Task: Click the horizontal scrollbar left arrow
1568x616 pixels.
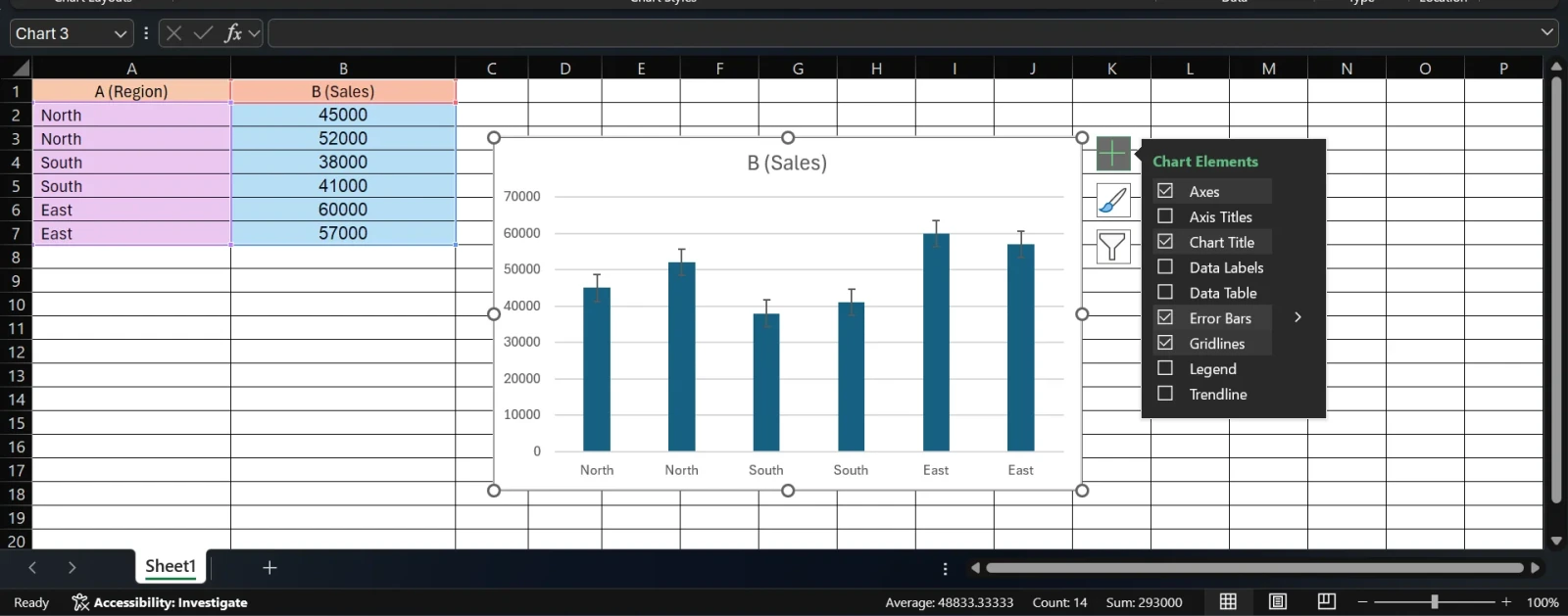Action: (975, 568)
